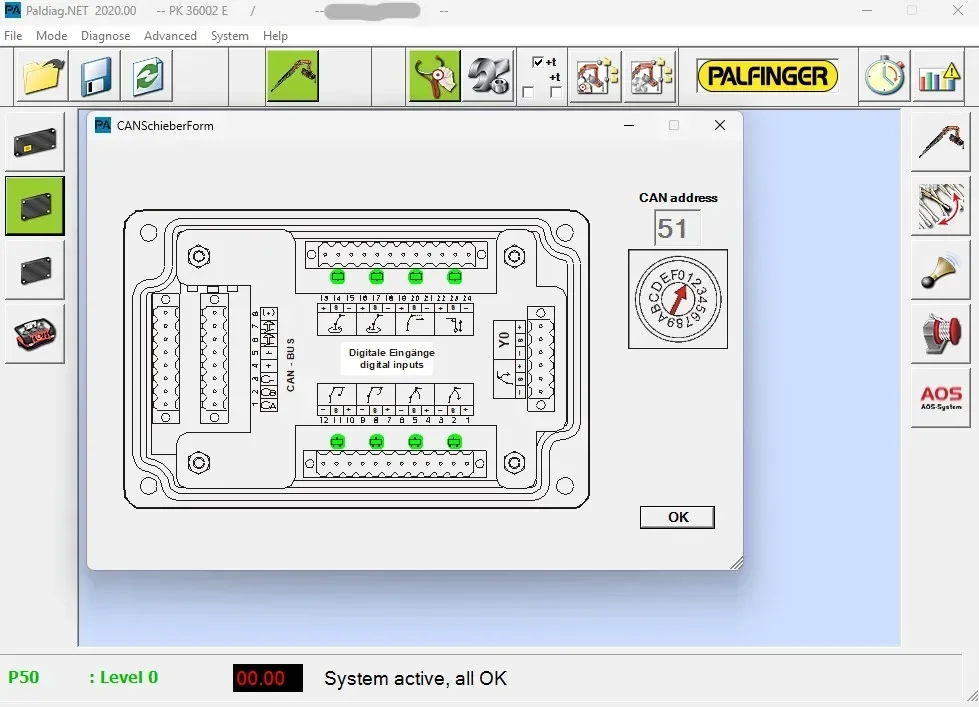This screenshot has width=979, height=707.
Task: Open the bar chart warning icon
Action: (938, 76)
